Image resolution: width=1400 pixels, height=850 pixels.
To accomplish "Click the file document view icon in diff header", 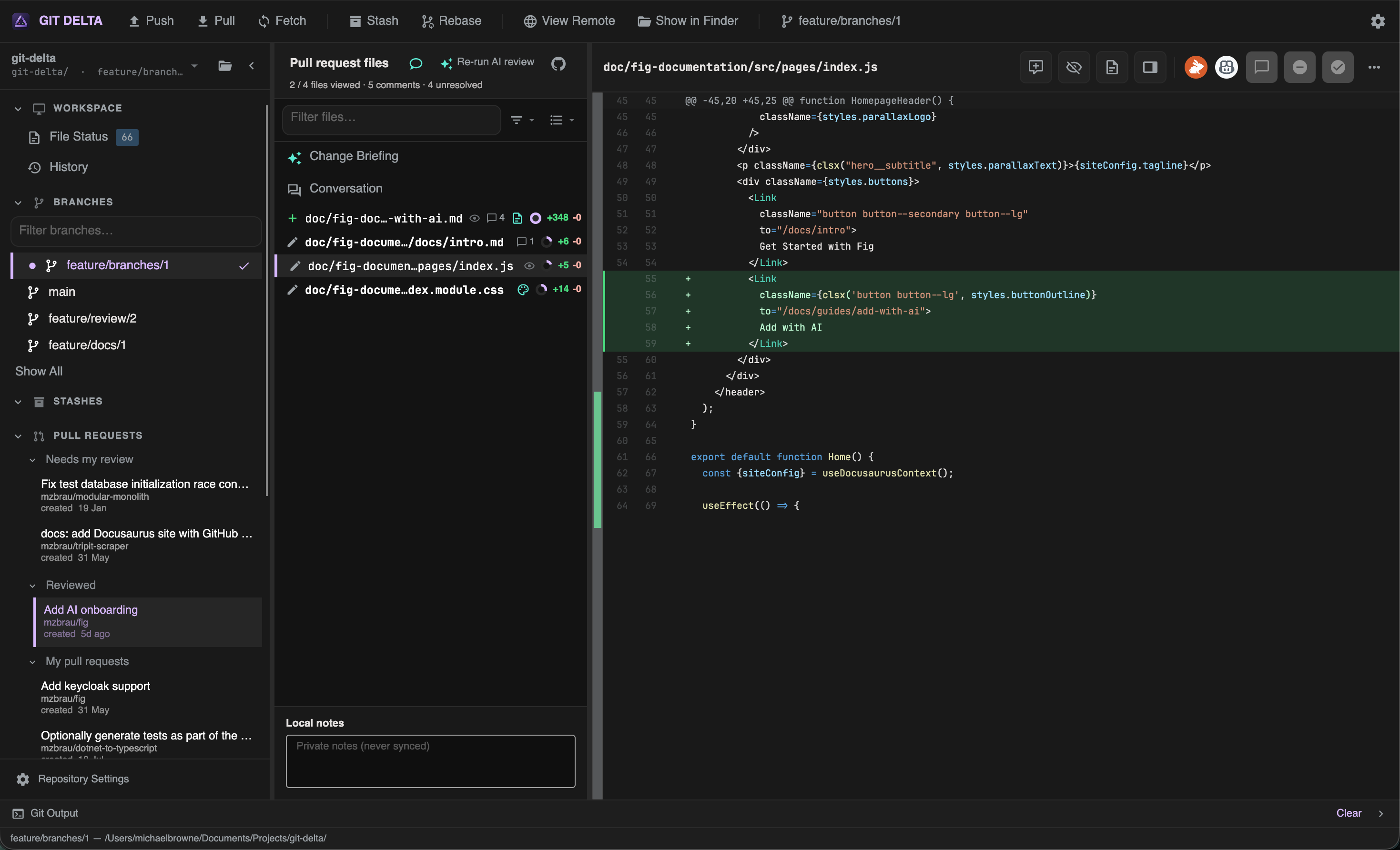I will click(x=1111, y=67).
